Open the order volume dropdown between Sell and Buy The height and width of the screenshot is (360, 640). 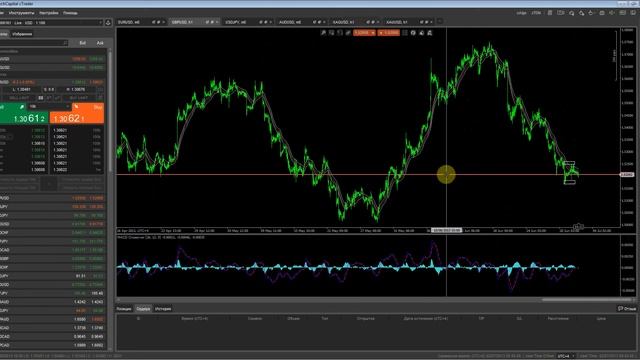(49, 107)
